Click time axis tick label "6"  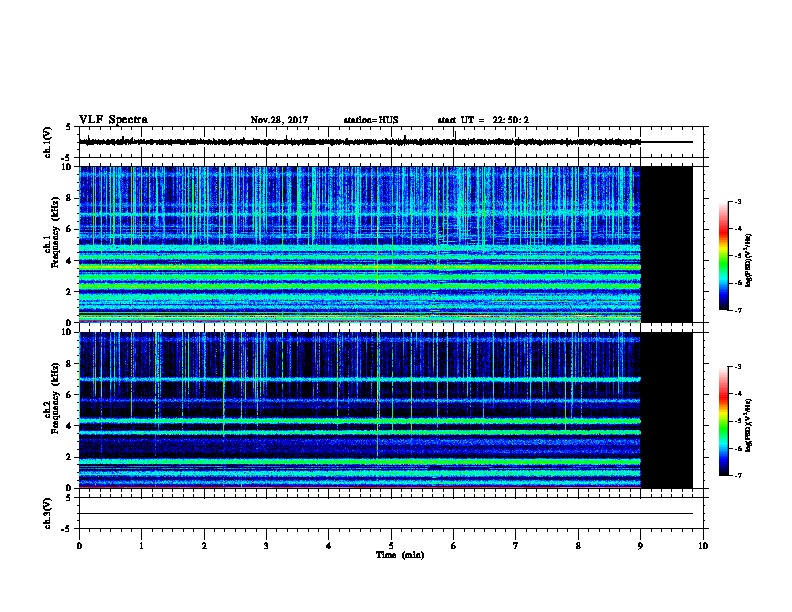coord(454,545)
